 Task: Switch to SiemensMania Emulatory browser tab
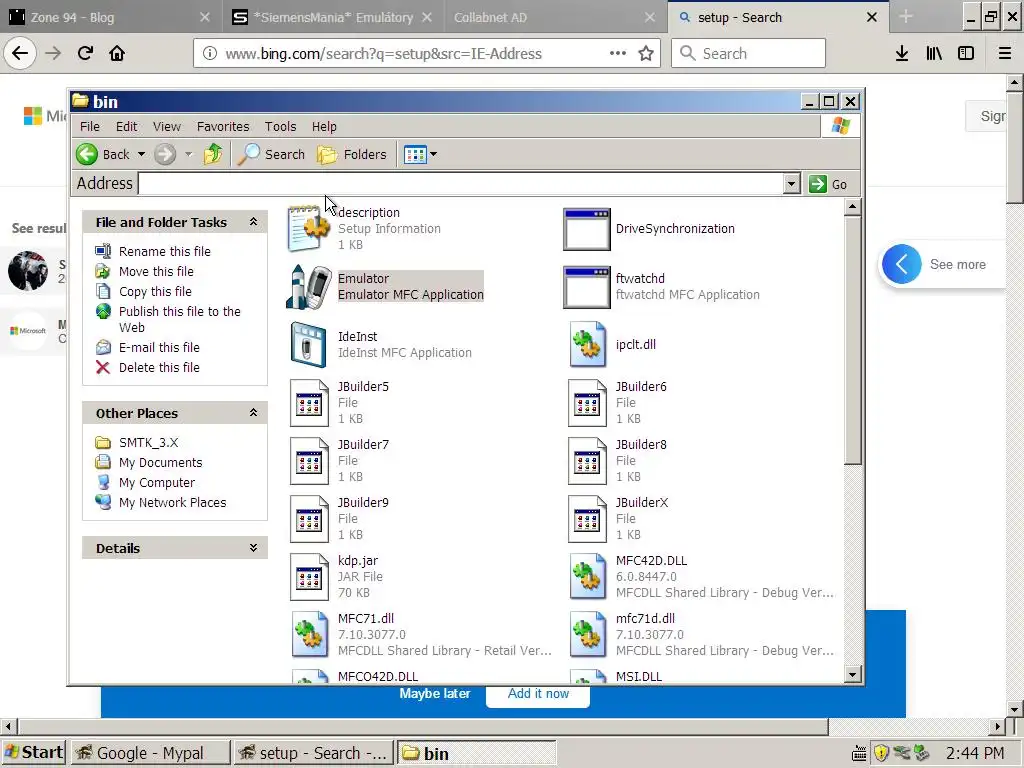(333, 18)
